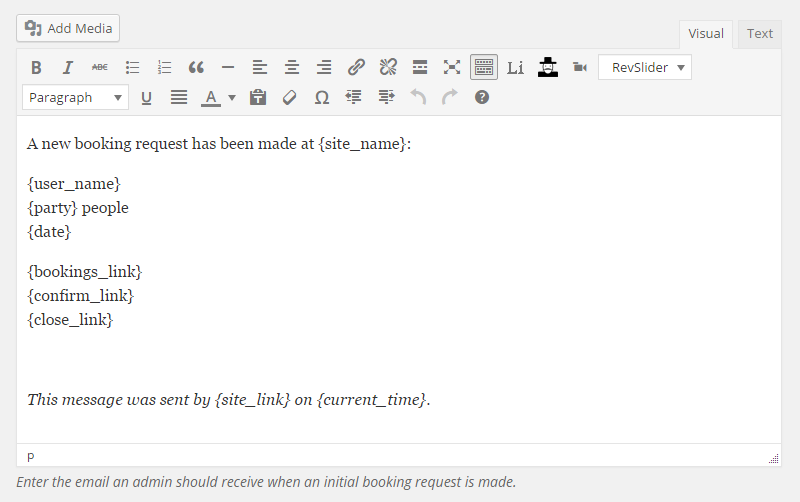Screen dimensions: 800x502
Task: Open distraction-free fullscreen mode
Action: pyautogui.click(x=452, y=67)
